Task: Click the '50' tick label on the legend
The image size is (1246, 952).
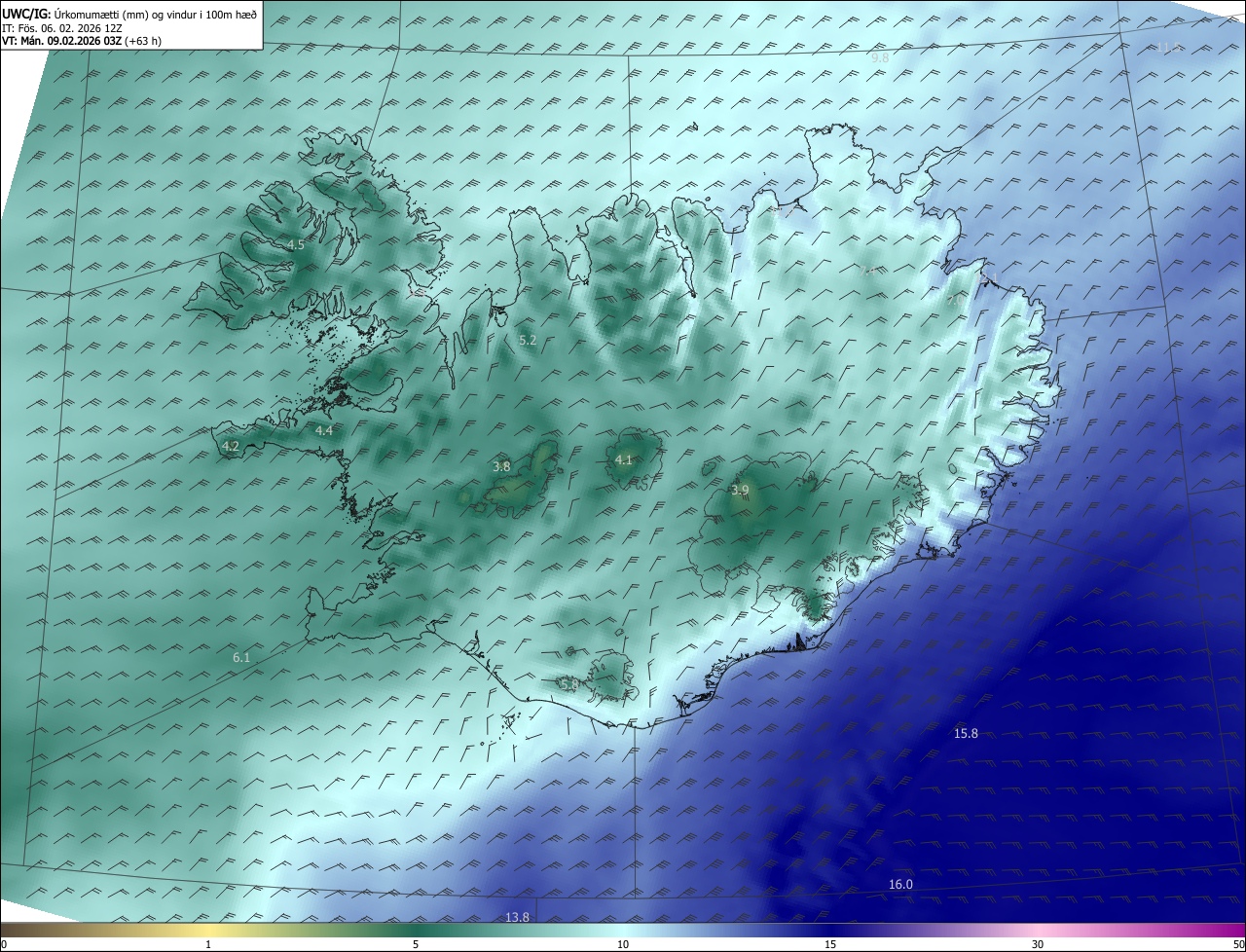Action: pyautogui.click(x=1238, y=945)
